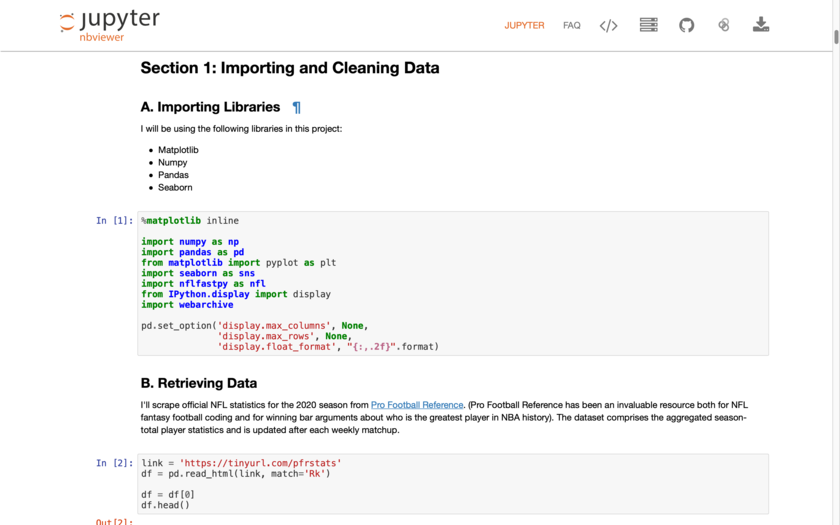Image resolution: width=840 pixels, height=525 pixels.
Task: Click the view-as-code brackets icon
Action: click(609, 25)
